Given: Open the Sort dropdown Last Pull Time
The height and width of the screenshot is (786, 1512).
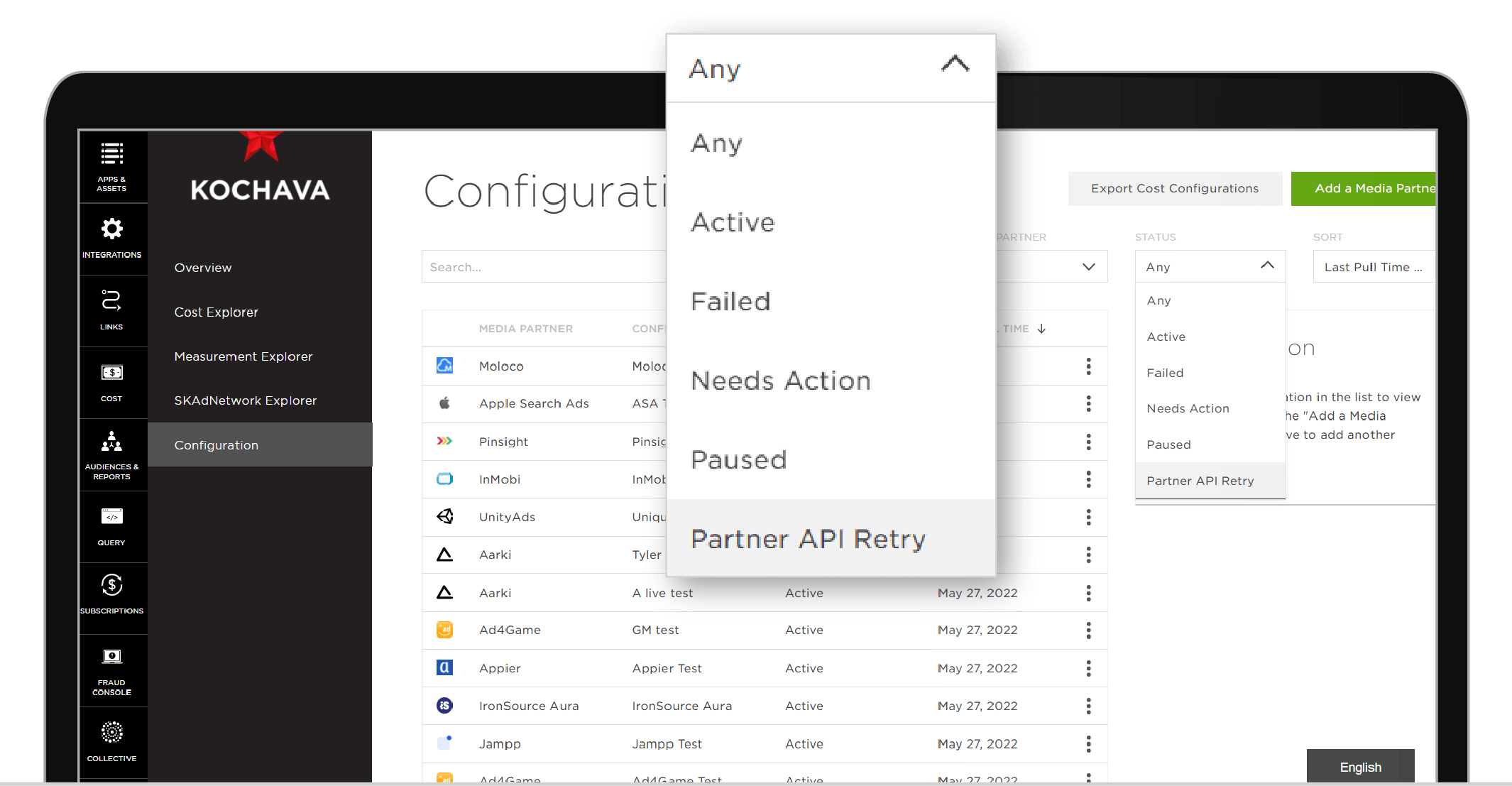Looking at the screenshot, I should tap(1374, 267).
